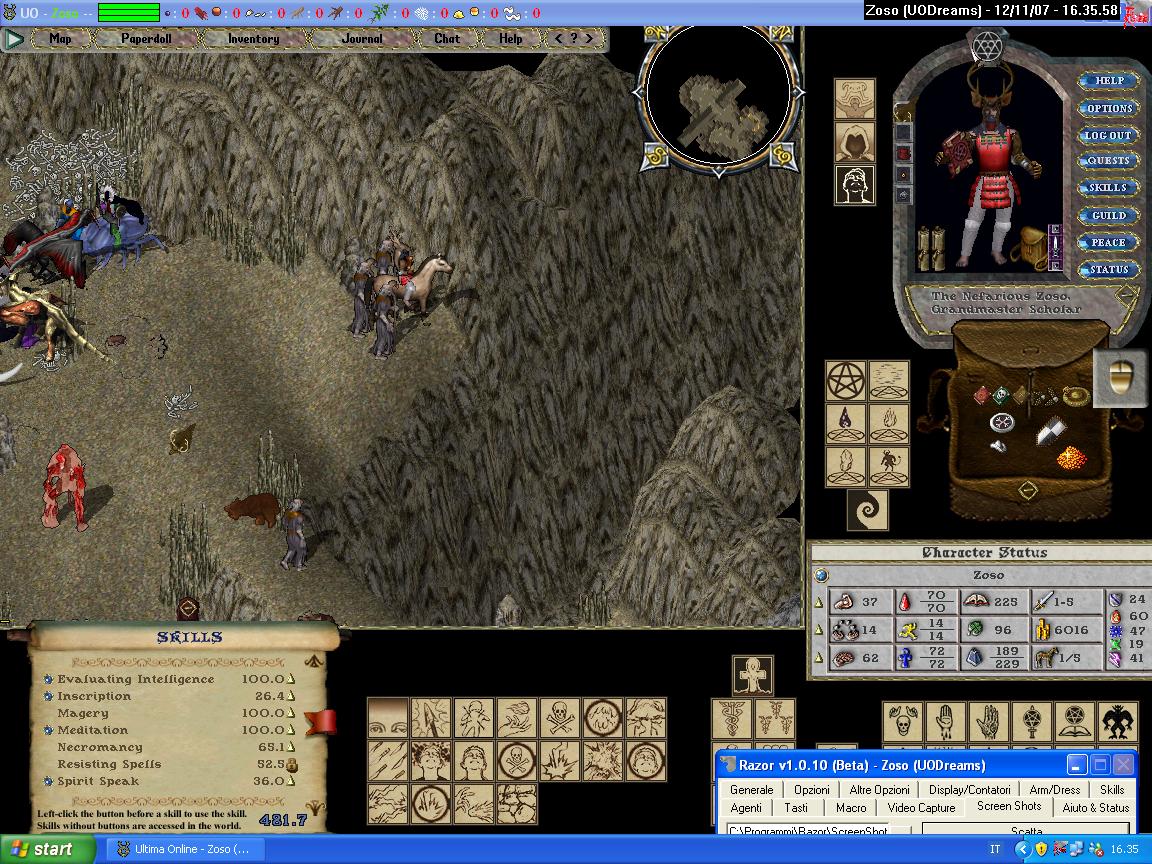Image resolution: width=1152 pixels, height=864 pixels.
Task: Click the IT language indicator in the tray
Action: [x=995, y=849]
